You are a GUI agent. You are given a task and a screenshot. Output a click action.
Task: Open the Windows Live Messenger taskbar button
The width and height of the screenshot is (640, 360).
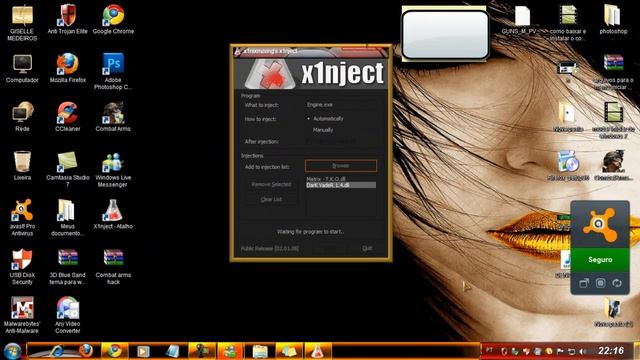(230, 351)
